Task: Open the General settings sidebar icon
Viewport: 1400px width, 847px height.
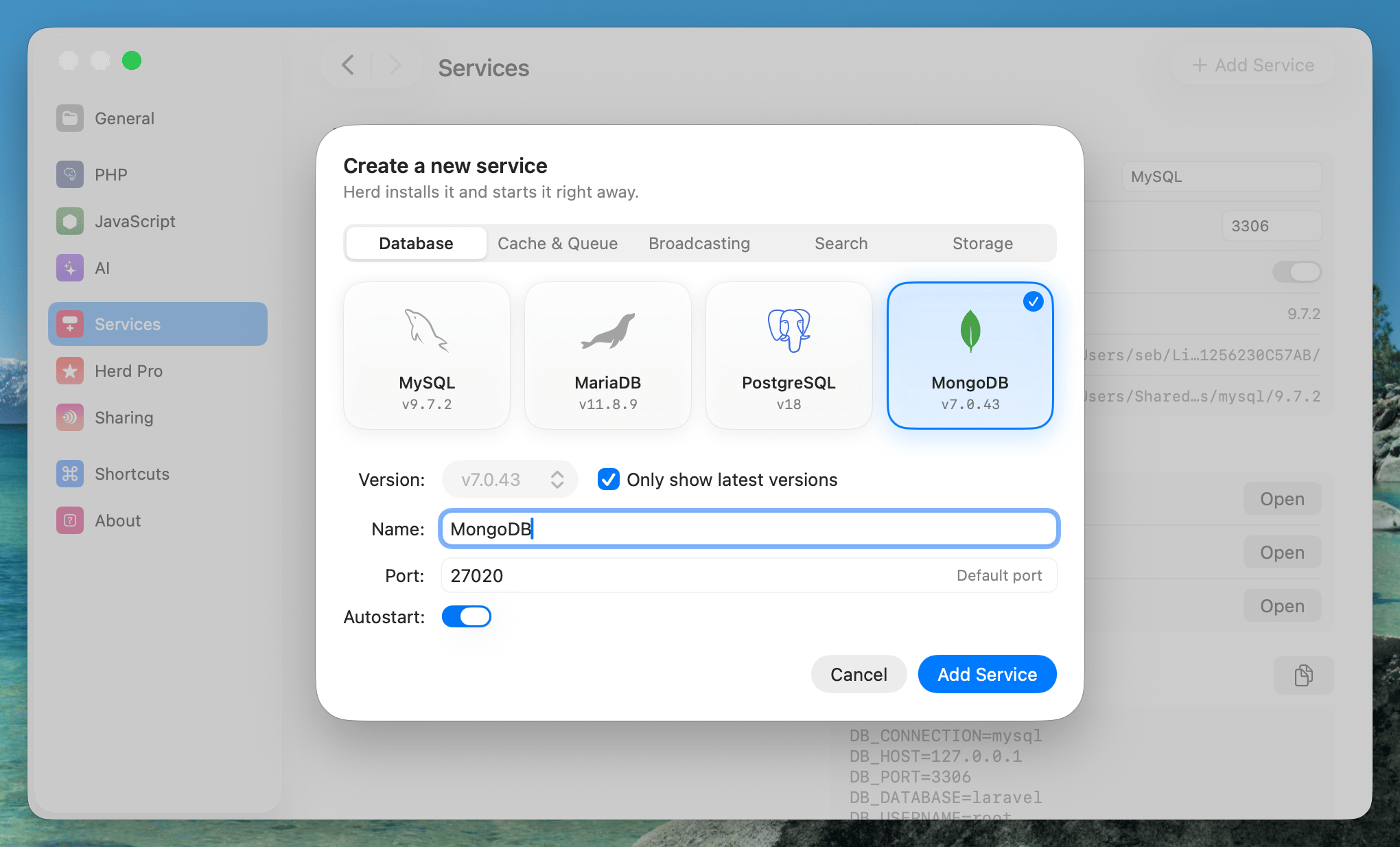Action: point(70,118)
